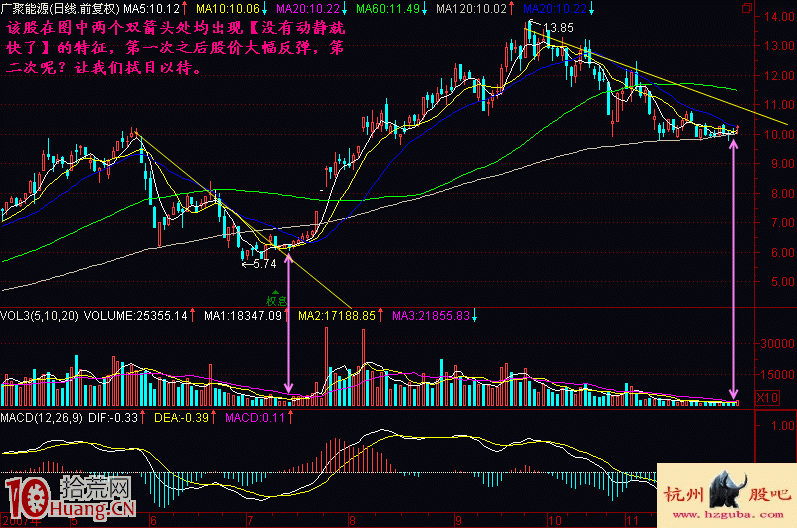Click the 5.74 low price label

coord(265,264)
